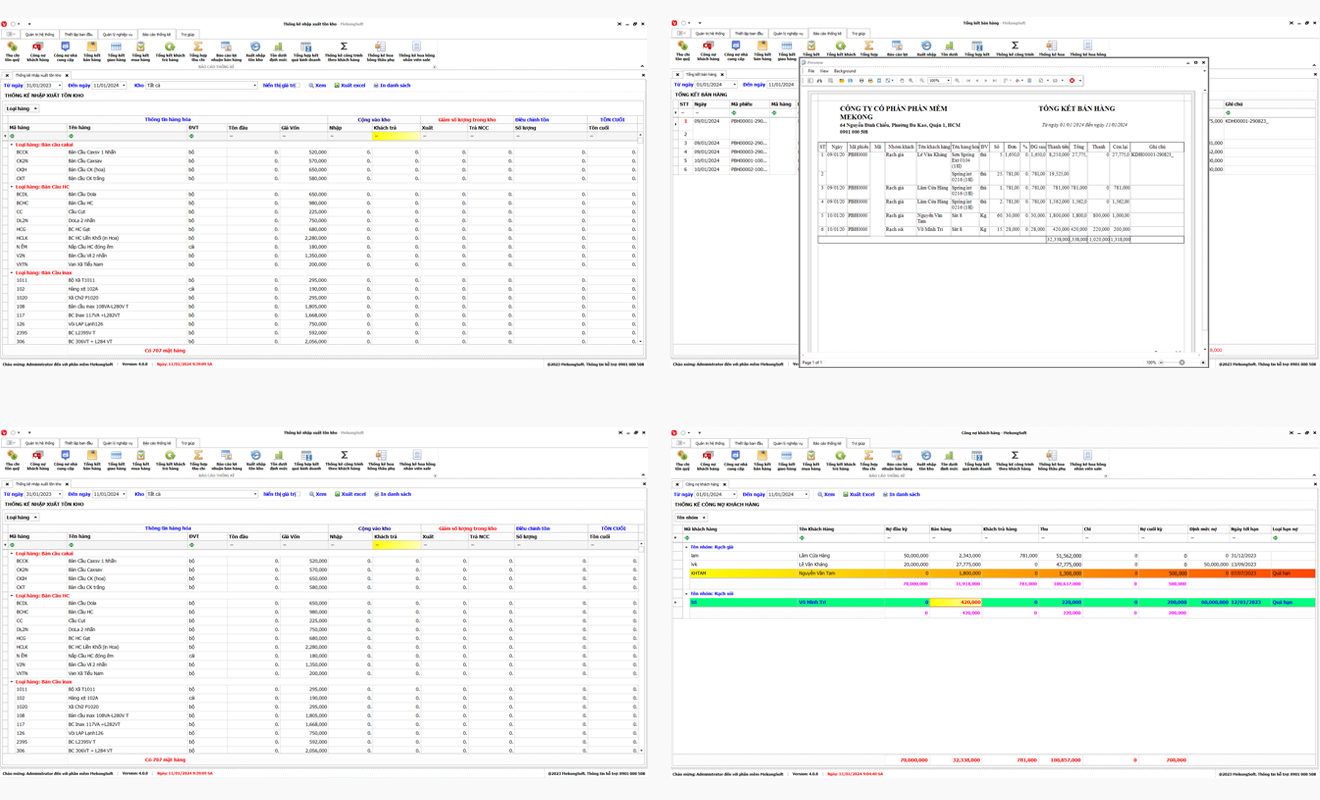Click 'Xuất Excel' button in bottom-right window

tap(859, 494)
